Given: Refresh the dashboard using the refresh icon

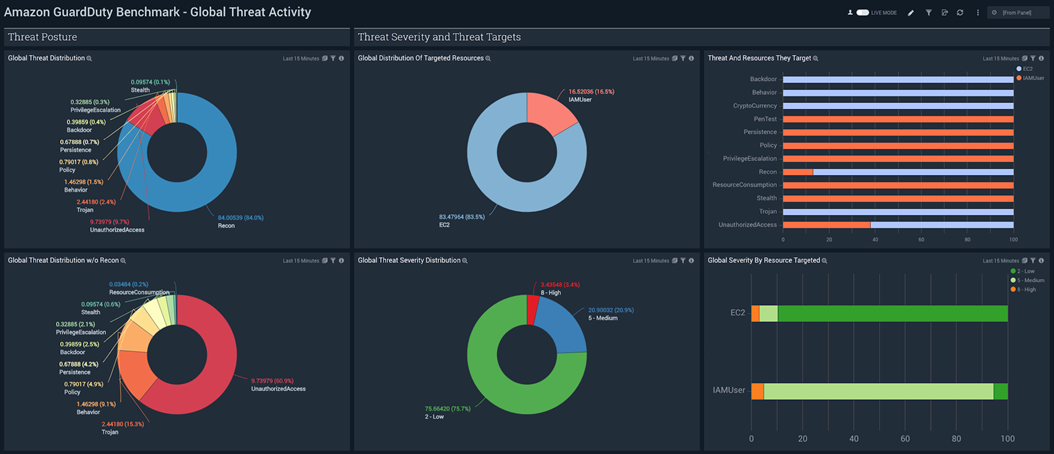Looking at the screenshot, I should [x=960, y=13].
